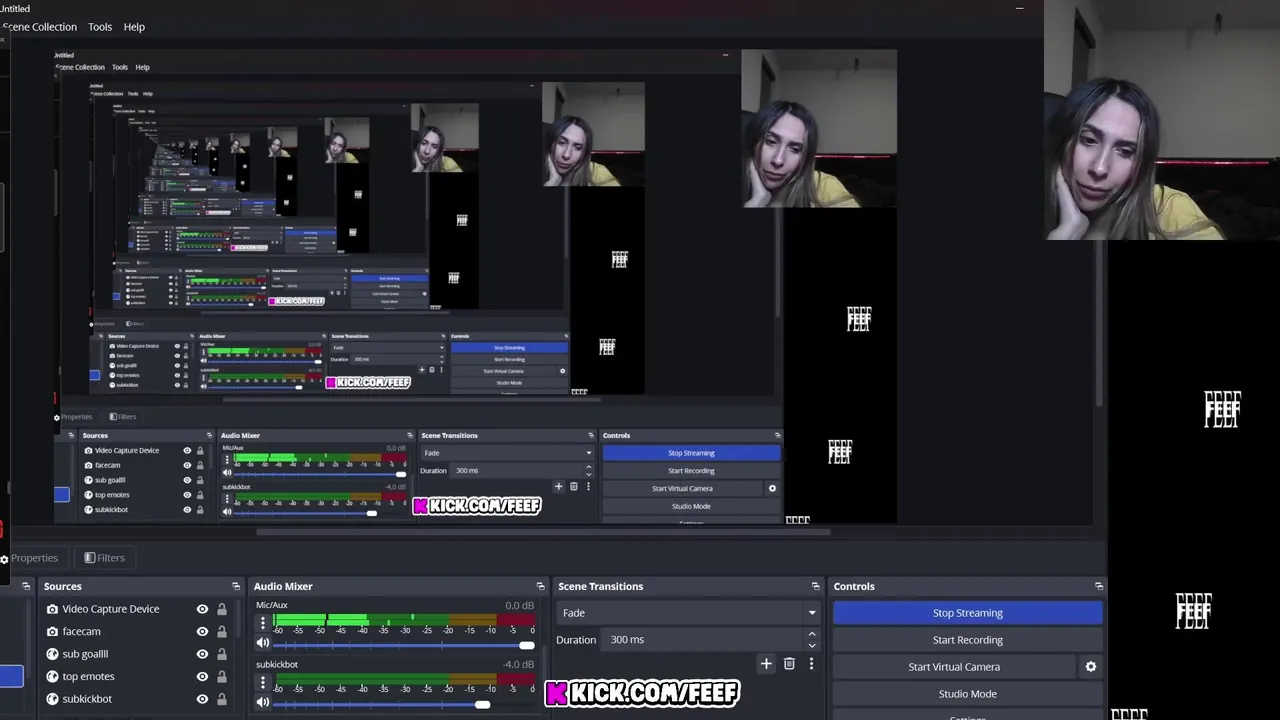
Task: Mute Mic/Aux with its speaker icon
Action: click(263, 644)
